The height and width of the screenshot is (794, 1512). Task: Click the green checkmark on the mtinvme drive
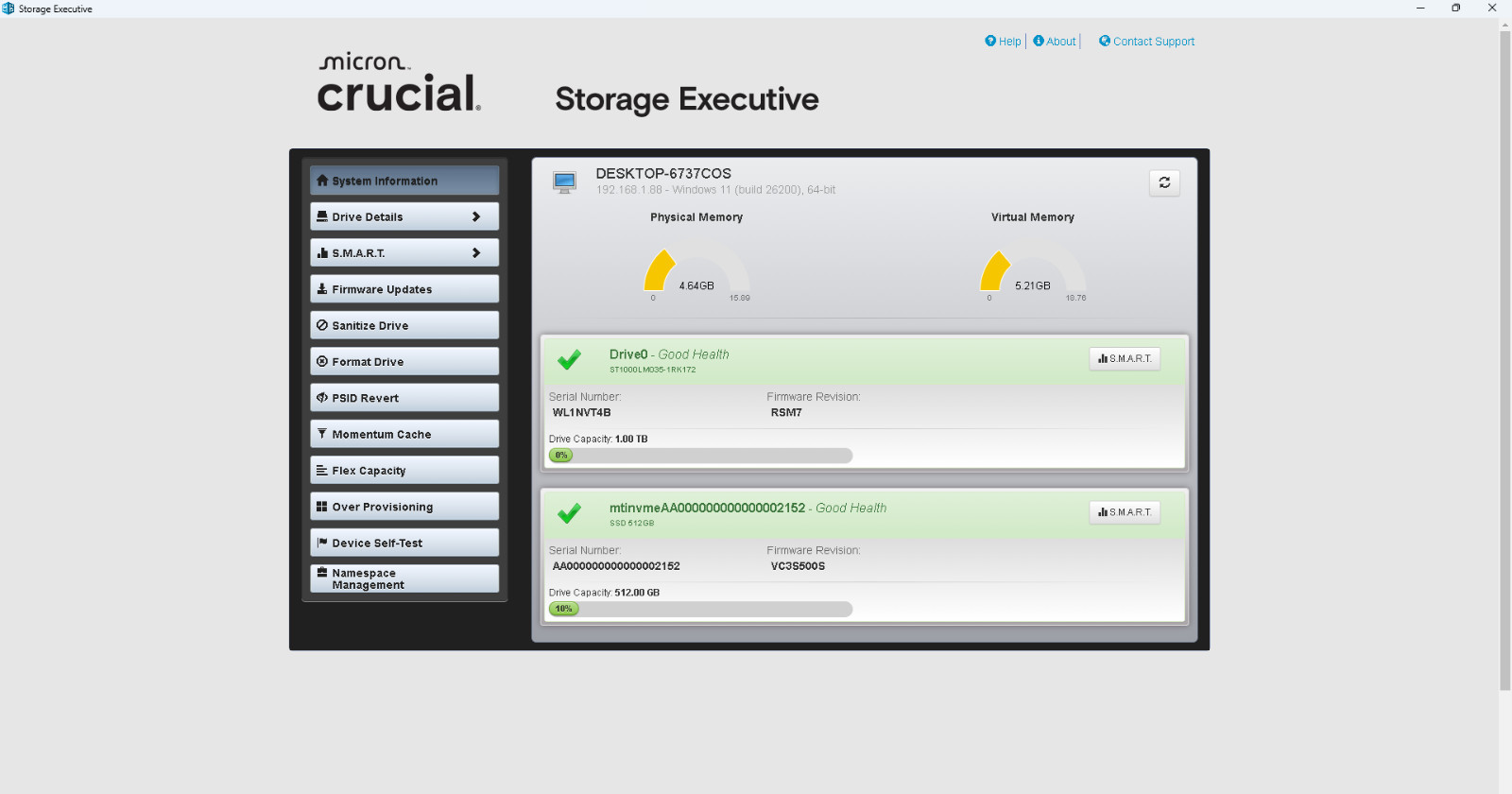pos(569,513)
